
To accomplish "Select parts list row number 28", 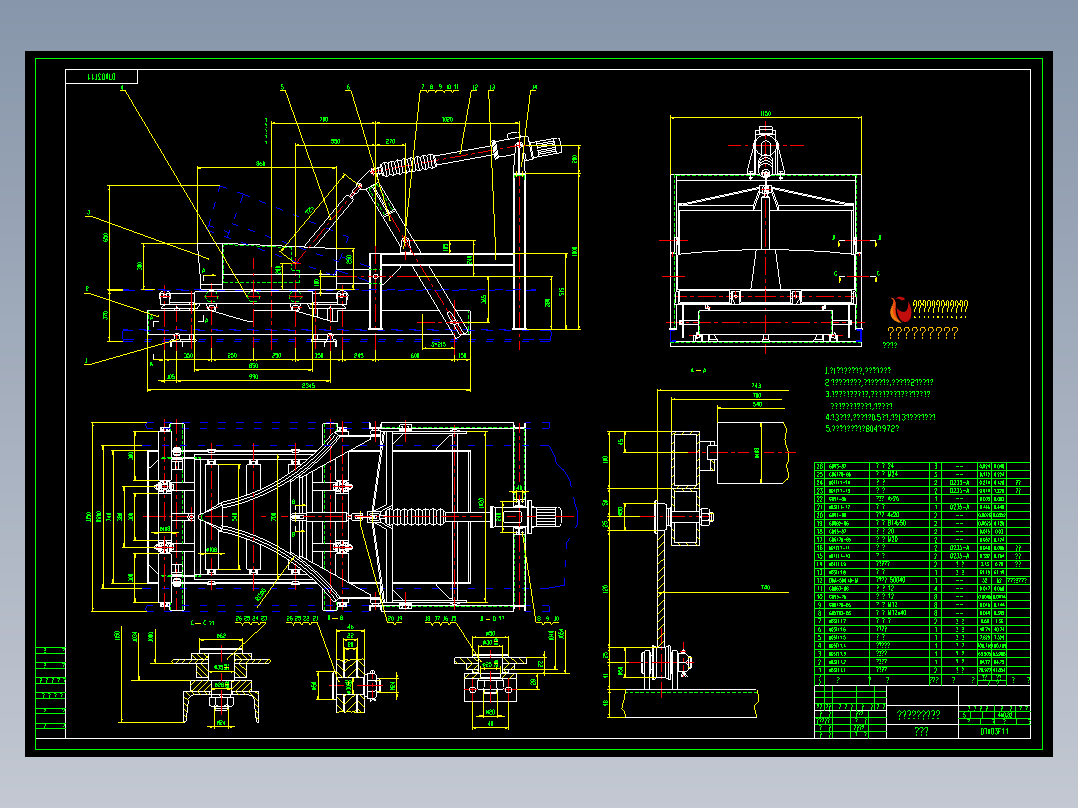I will [x=922, y=466].
